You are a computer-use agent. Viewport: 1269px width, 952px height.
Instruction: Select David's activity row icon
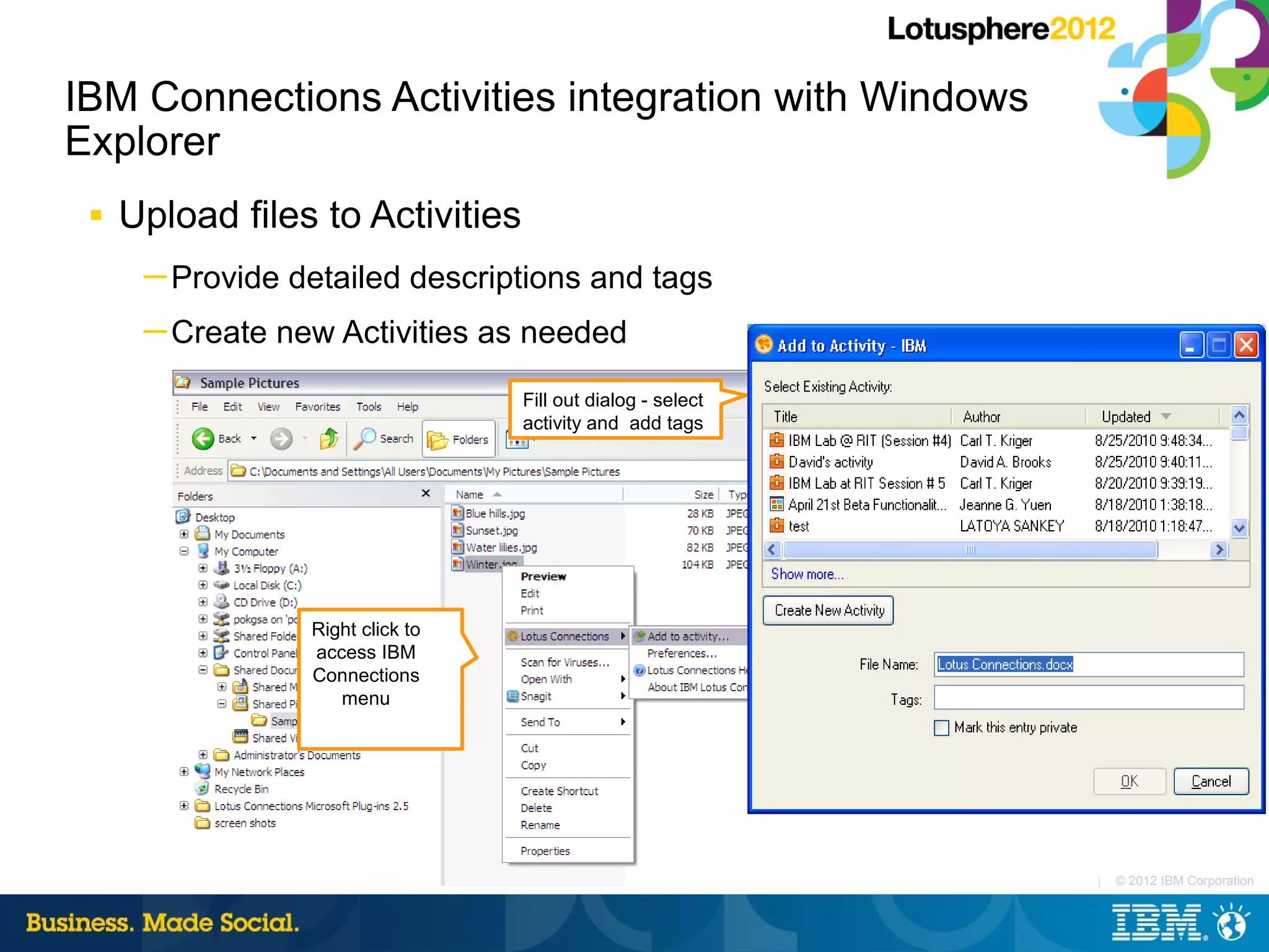coord(776,461)
